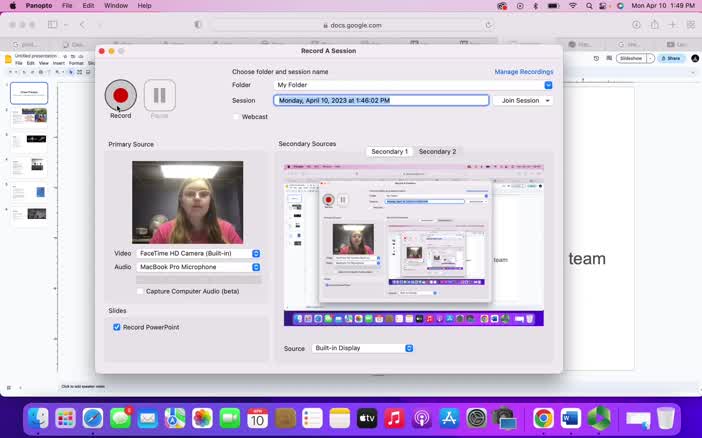The image size is (702, 438).
Task: Open the Window menu in the menu bar
Action: coord(116,6)
